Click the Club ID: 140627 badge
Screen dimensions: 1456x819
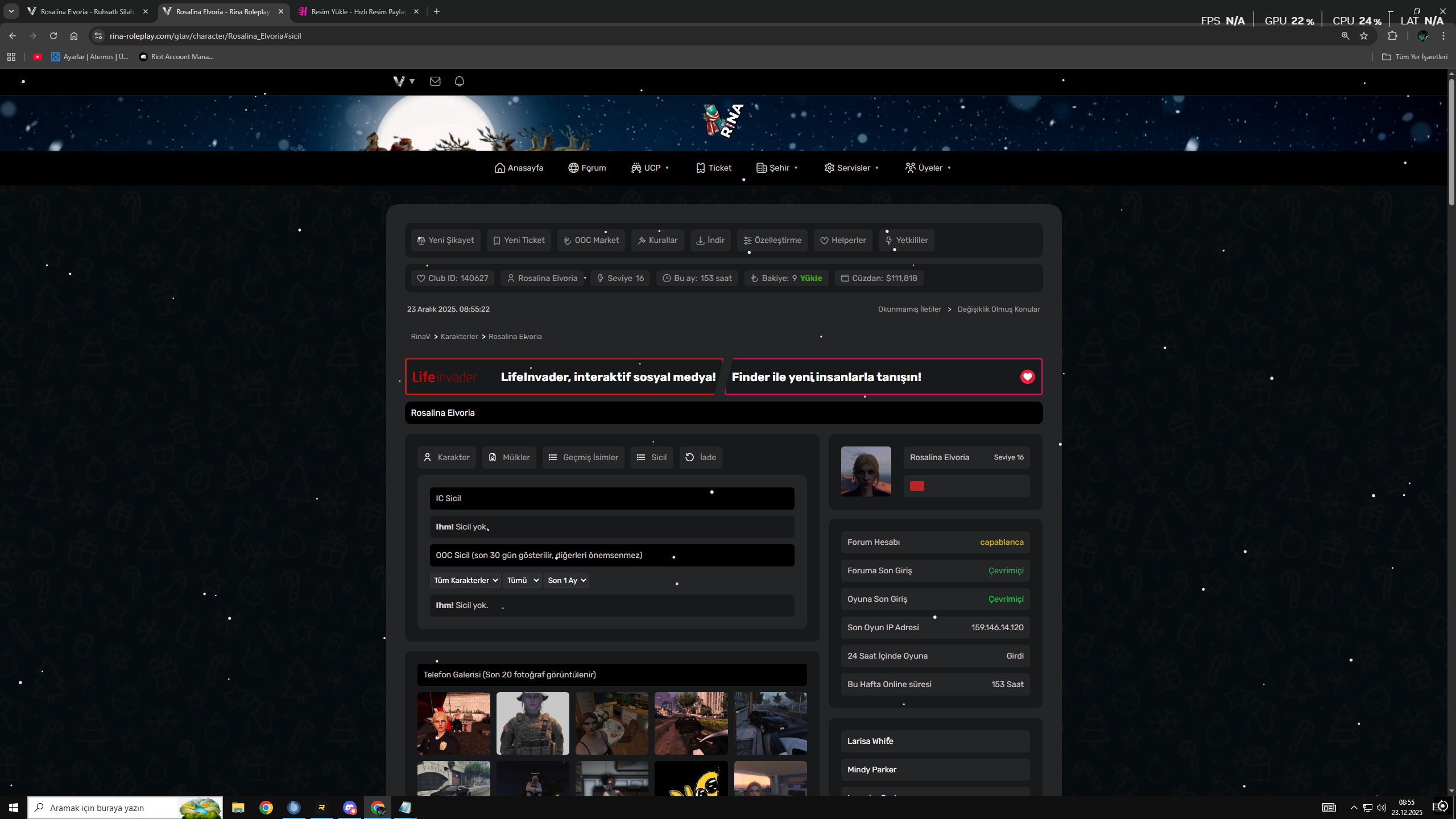[x=453, y=278]
